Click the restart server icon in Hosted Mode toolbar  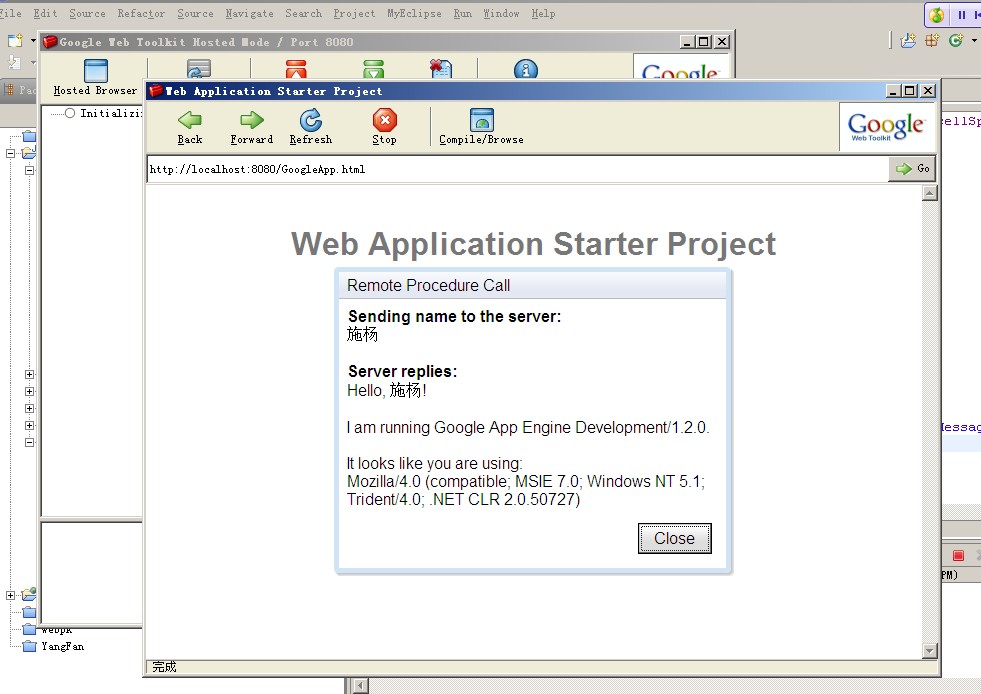198,69
